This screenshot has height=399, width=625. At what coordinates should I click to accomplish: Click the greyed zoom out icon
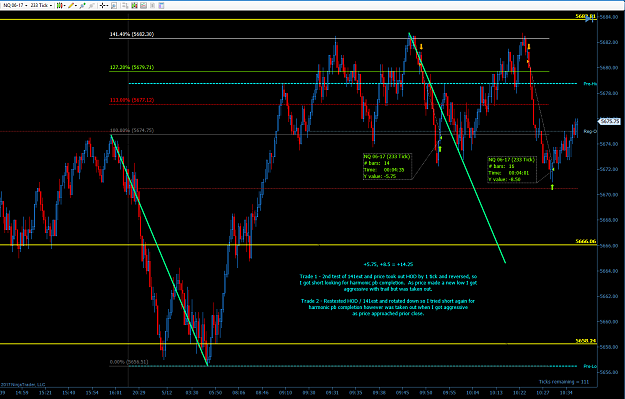[92, 5]
